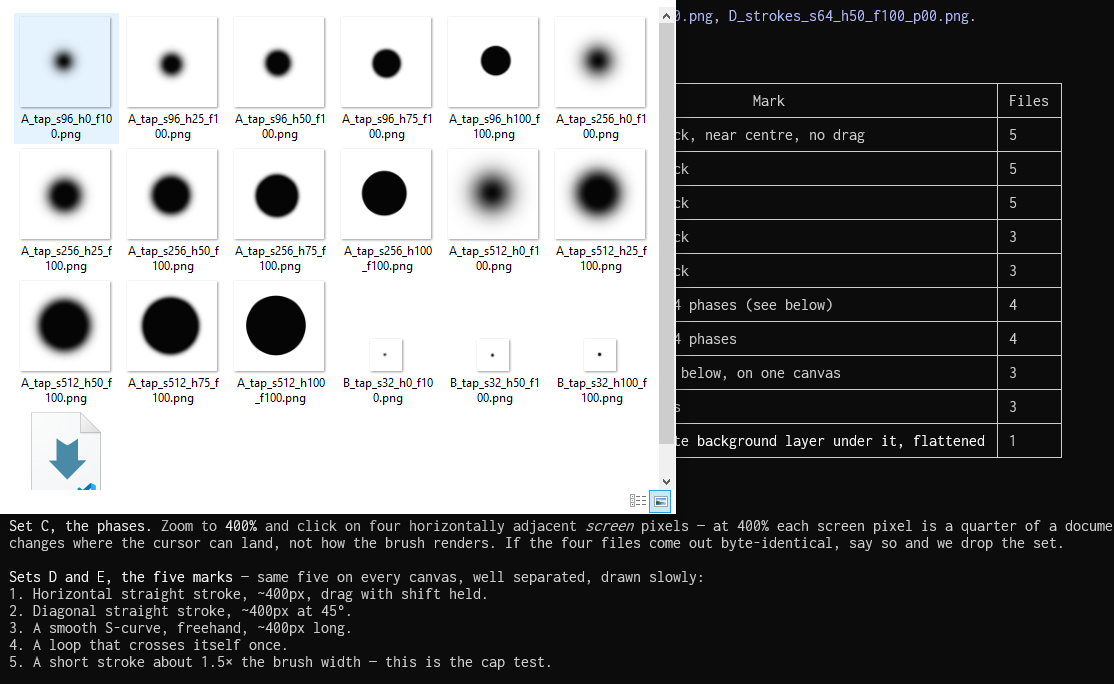Viewport: 1114px width, 684px height.
Task: Switch file list to details view
Action: tap(637, 501)
